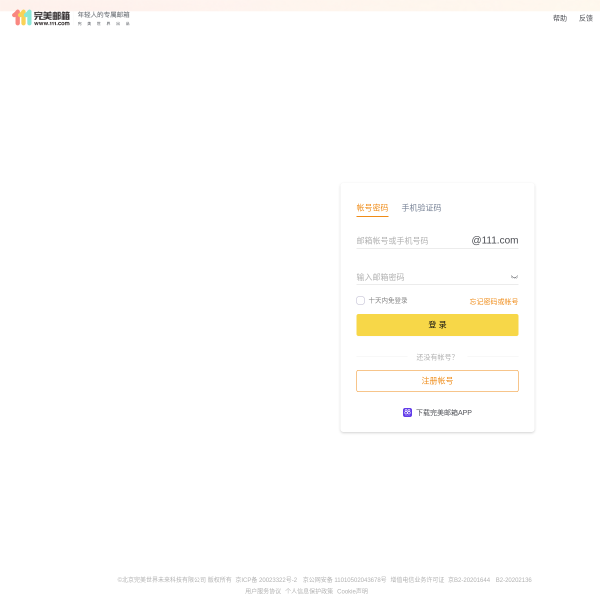Click the 京ICP备 20023322号-2 footer link
This screenshot has width=600, height=600.
click(x=266, y=580)
